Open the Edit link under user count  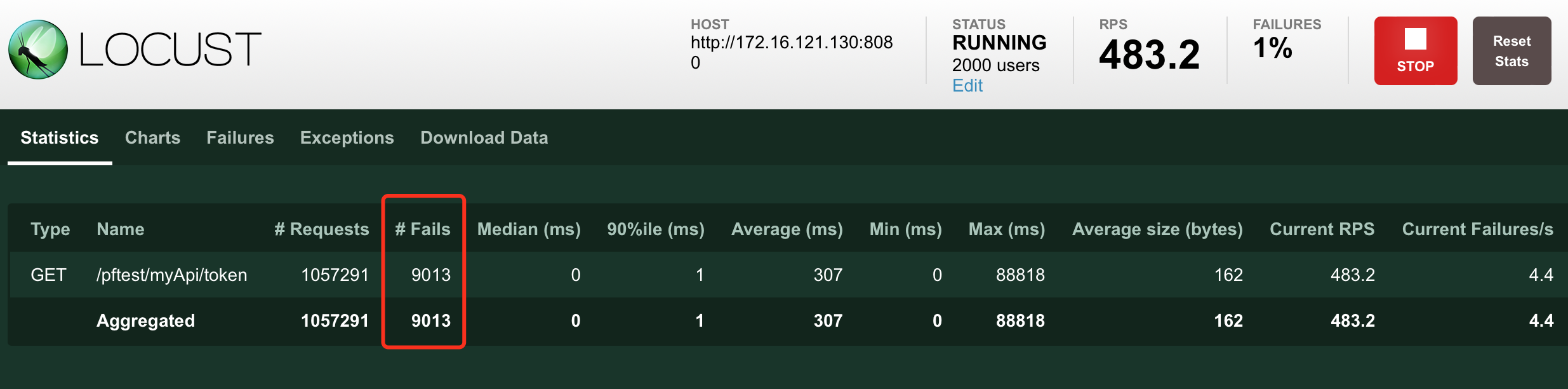tap(967, 85)
